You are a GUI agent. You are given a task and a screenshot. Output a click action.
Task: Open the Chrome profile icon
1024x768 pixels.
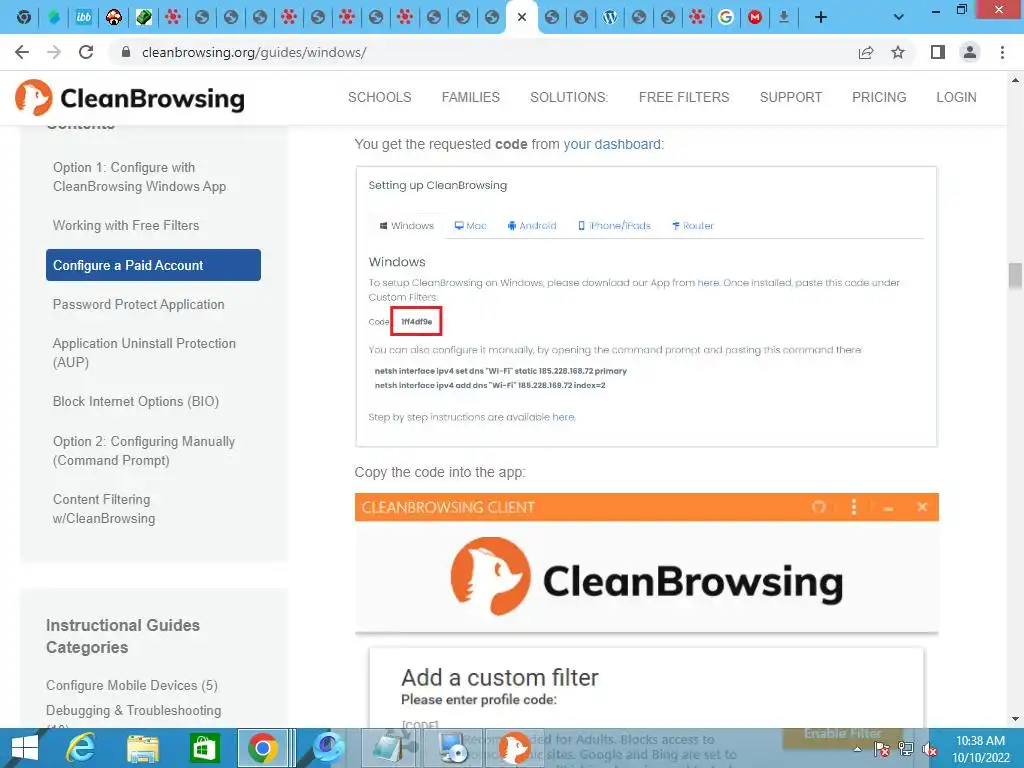(970, 52)
